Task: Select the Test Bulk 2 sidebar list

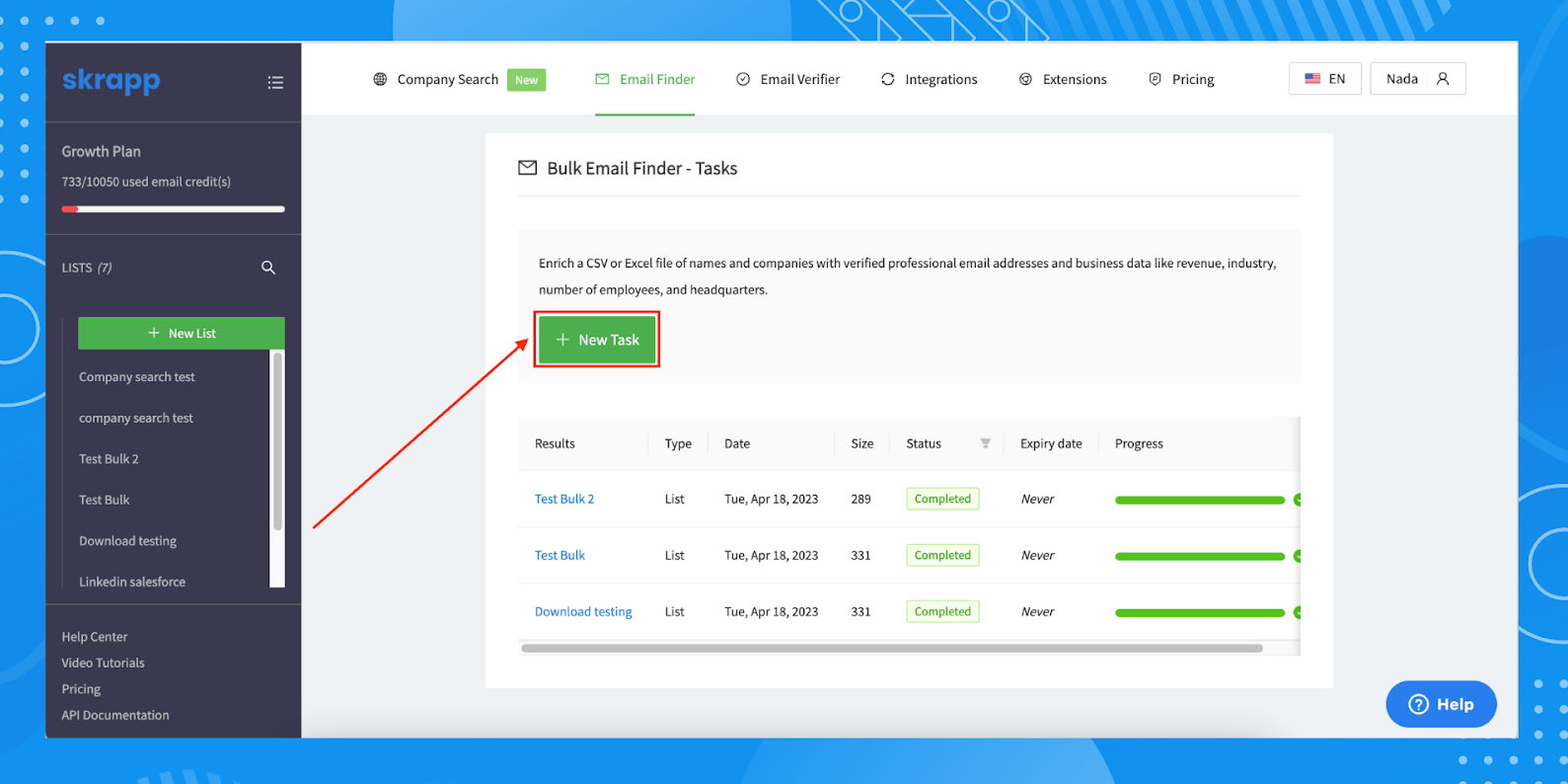Action: tap(109, 459)
